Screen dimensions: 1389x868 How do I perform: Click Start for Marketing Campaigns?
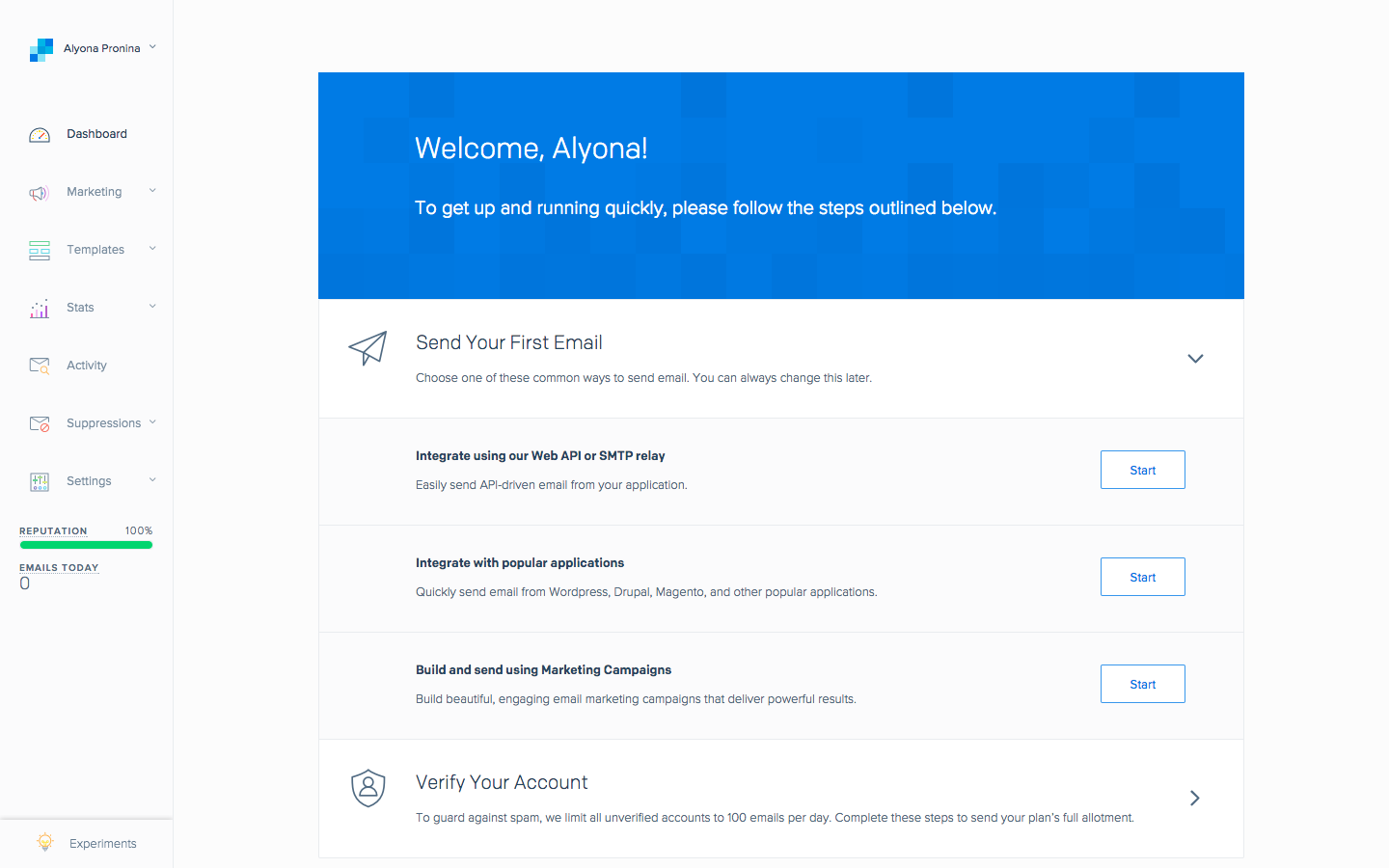[x=1142, y=684]
